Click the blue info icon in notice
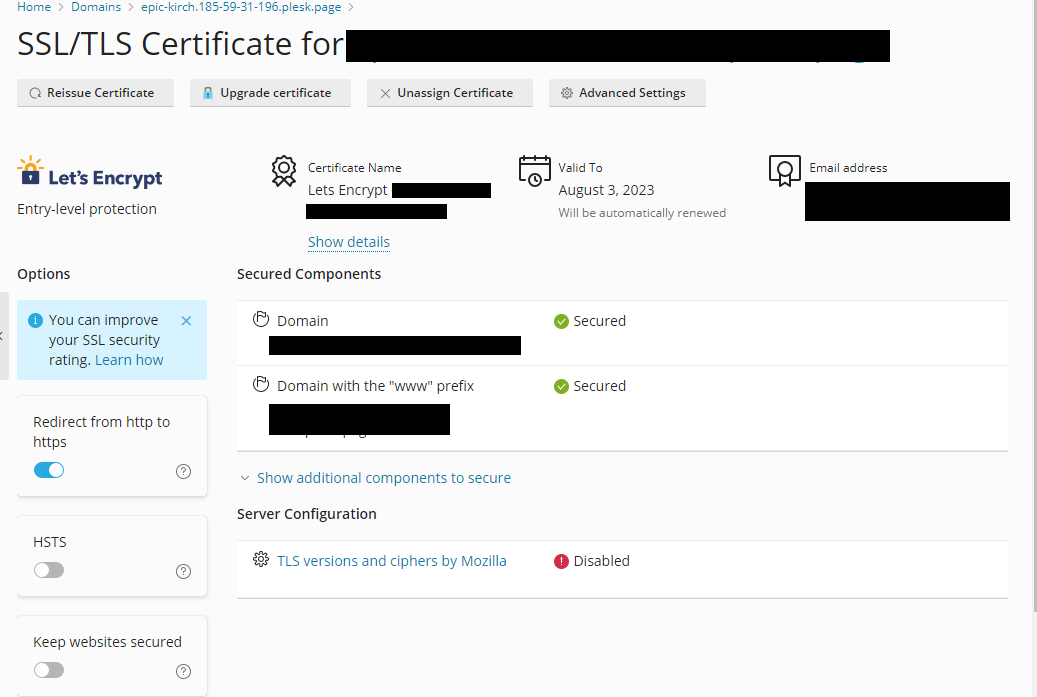The image size is (1037, 697). [35, 321]
